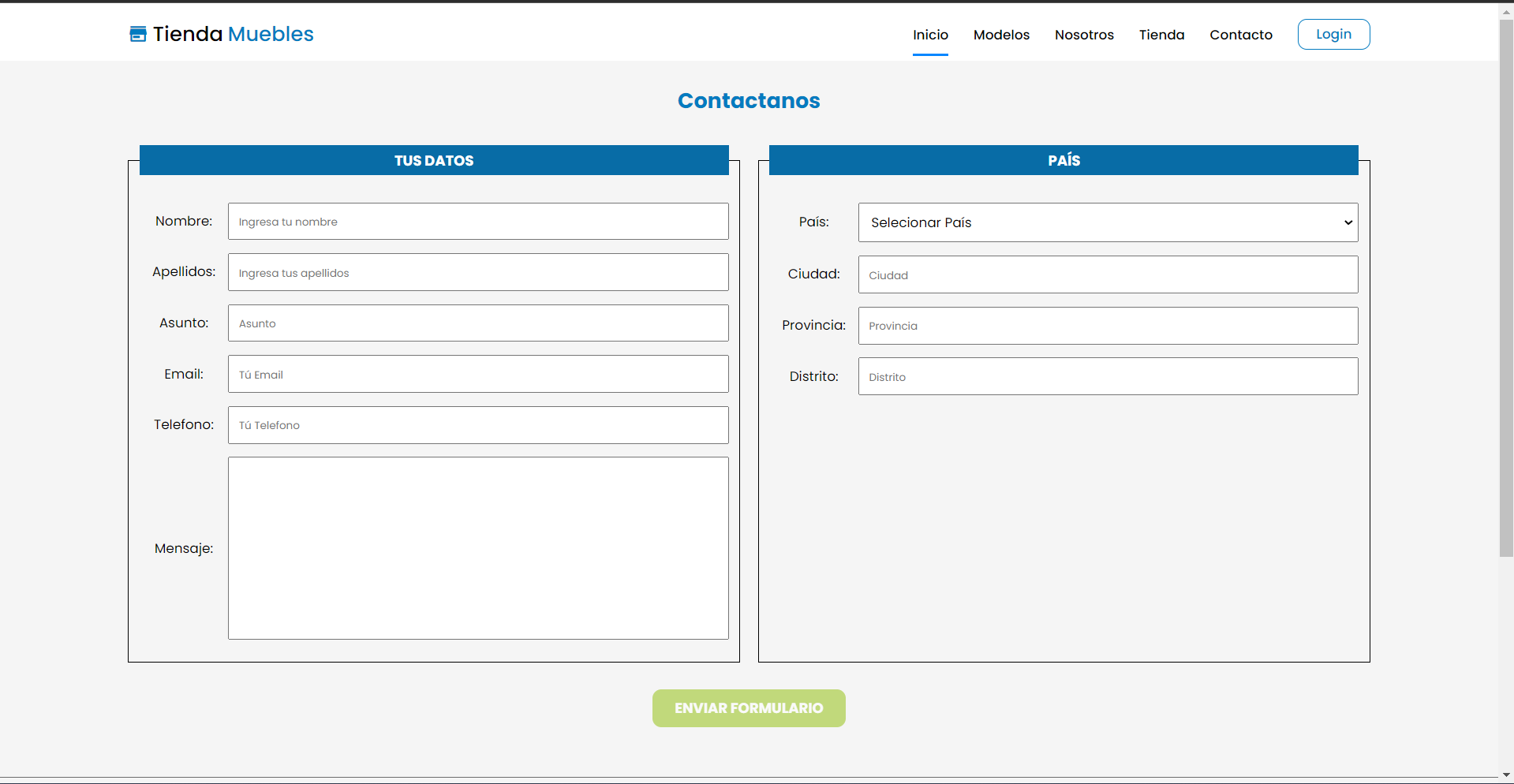
Task: Submit with the Enviar Formulario button
Action: click(749, 708)
